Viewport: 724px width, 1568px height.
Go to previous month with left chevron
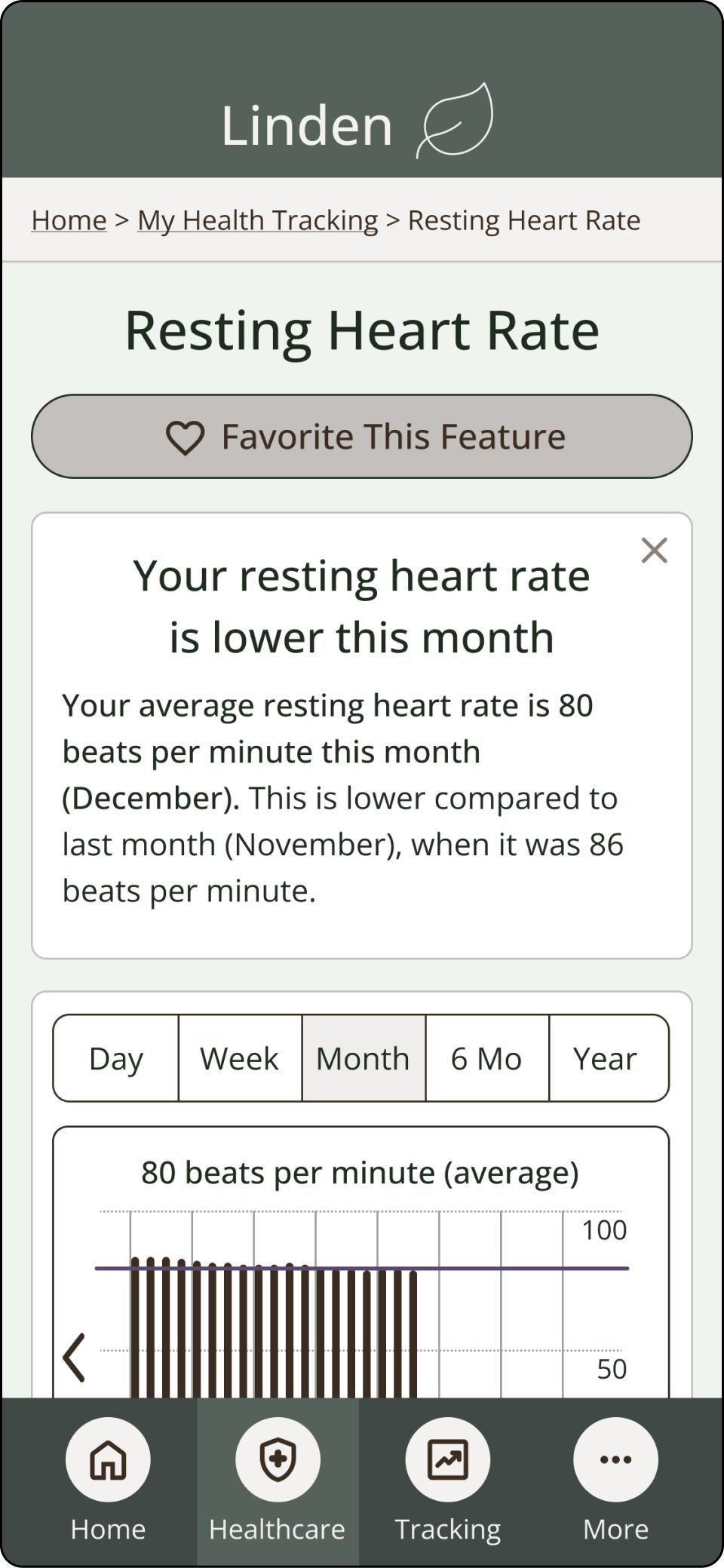click(x=74, y=1358)
